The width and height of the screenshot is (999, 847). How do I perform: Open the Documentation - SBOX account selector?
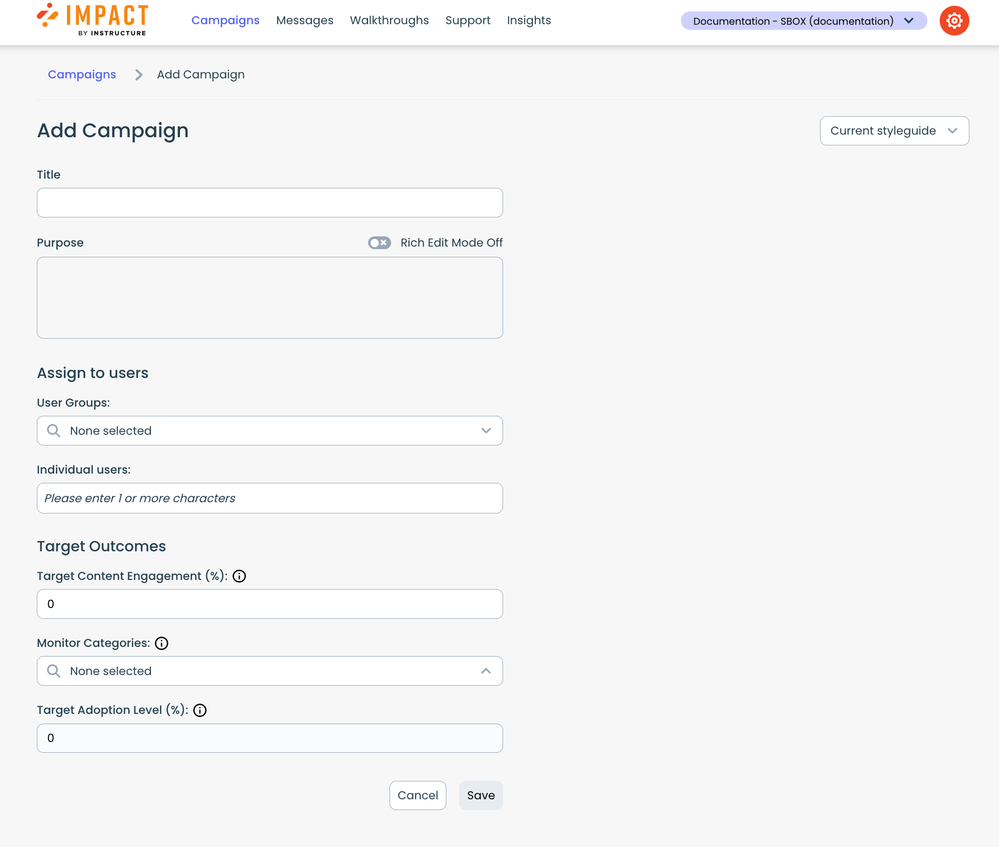coord(803,21)
